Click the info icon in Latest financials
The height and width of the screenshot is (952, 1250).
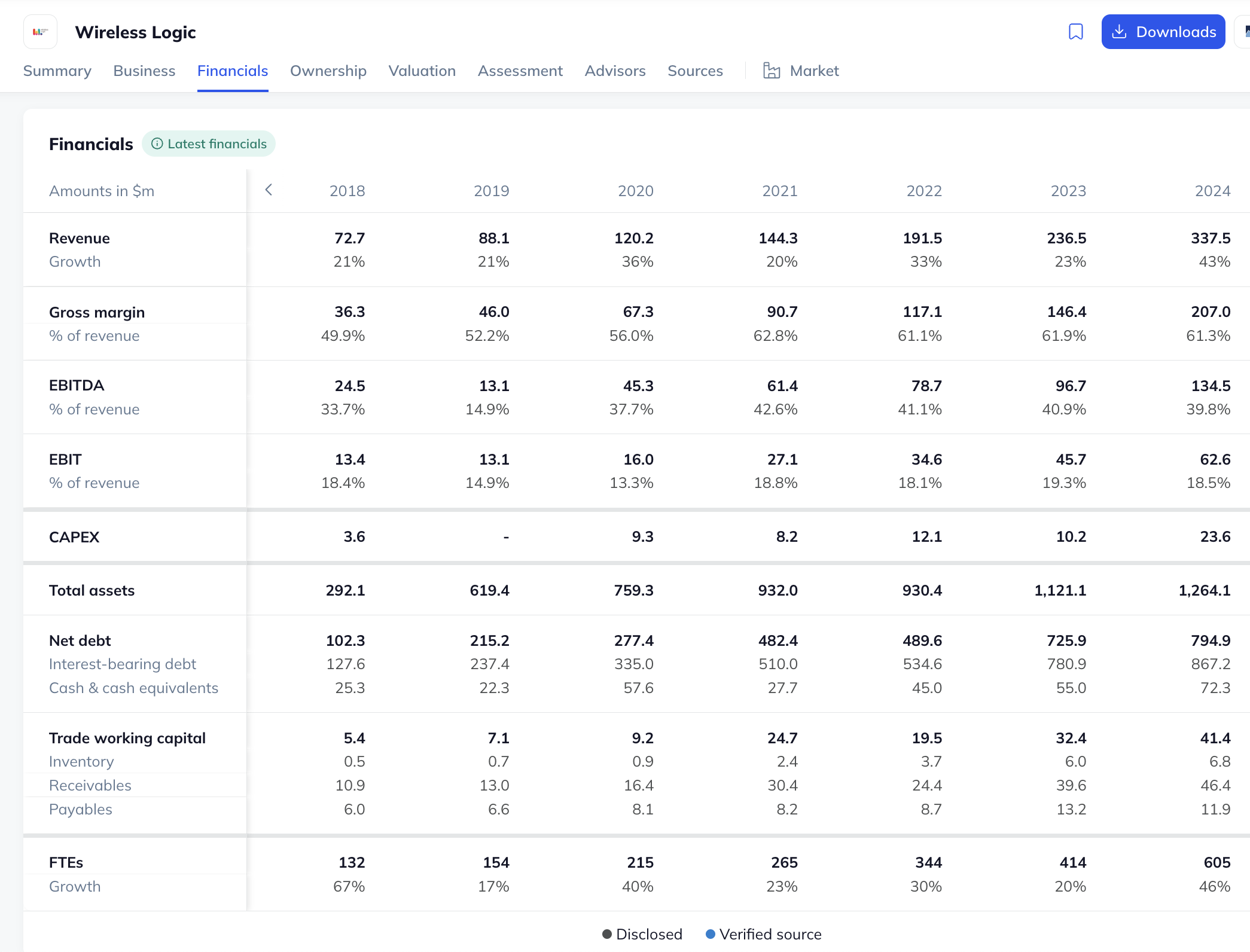coord(157,144)
